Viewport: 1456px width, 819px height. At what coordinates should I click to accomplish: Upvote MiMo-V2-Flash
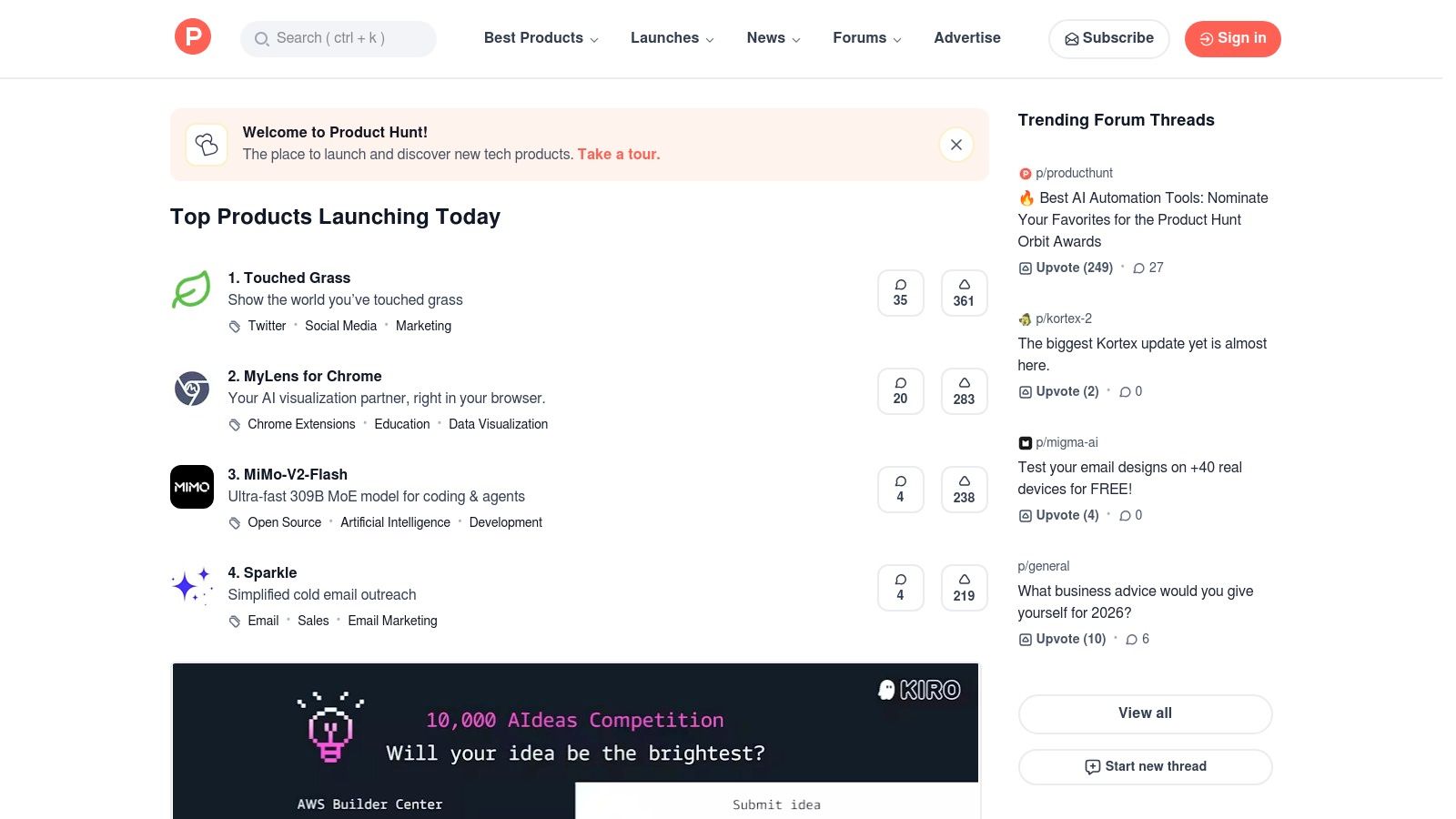coord(964,489)
